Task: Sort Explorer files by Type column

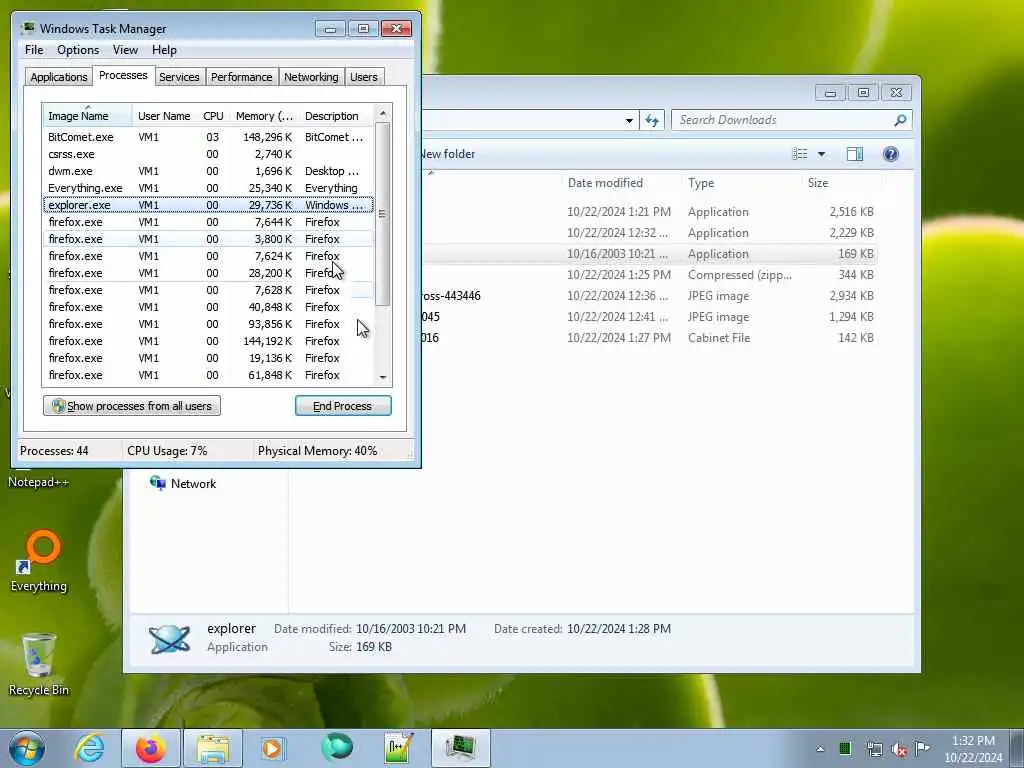Action: coord(743,183)
